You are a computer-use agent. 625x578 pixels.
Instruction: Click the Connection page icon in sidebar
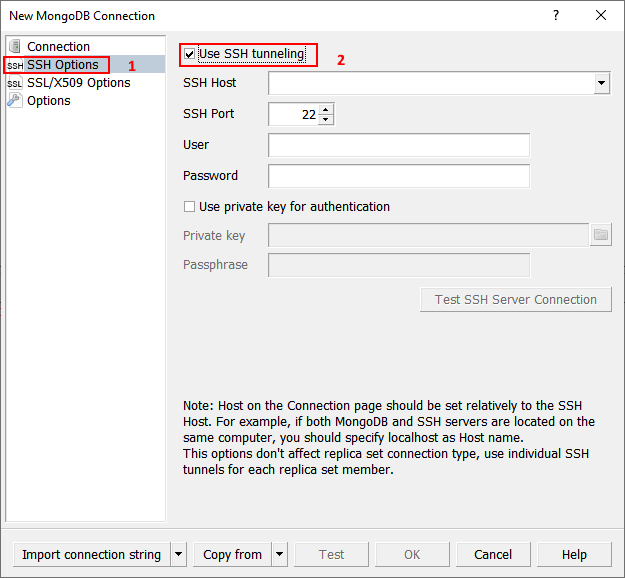pyautogui.click(x=15, y=47)
